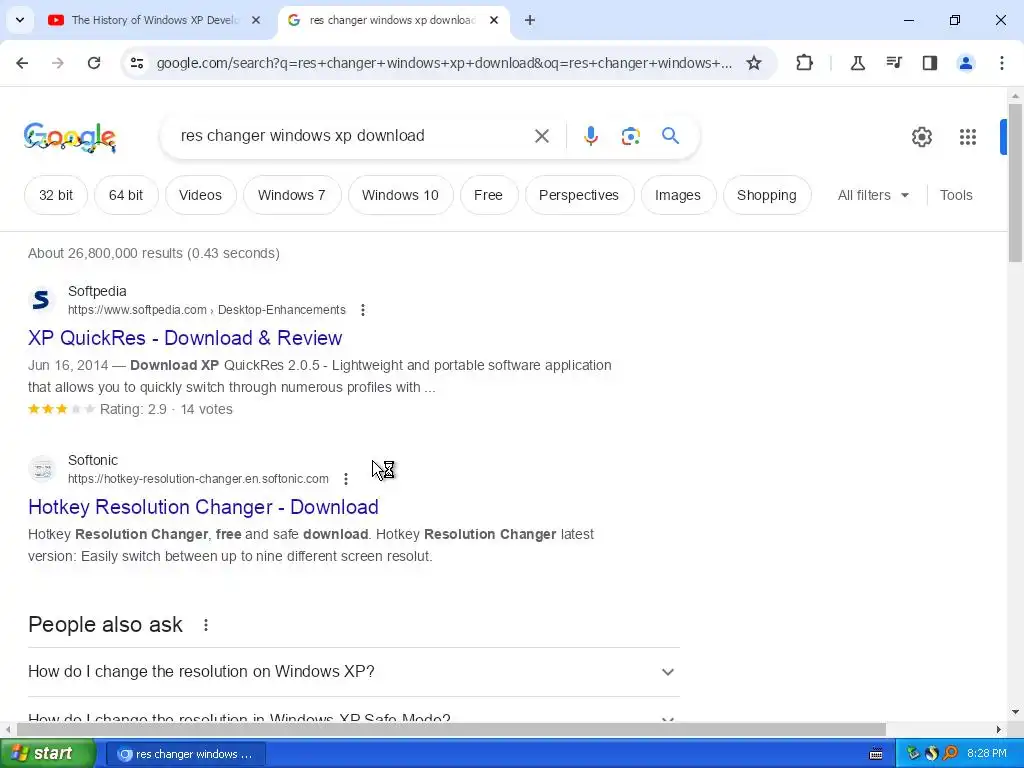The image size is (1024, 768).
Task: Switch to Images results
Action: point(678,195)
